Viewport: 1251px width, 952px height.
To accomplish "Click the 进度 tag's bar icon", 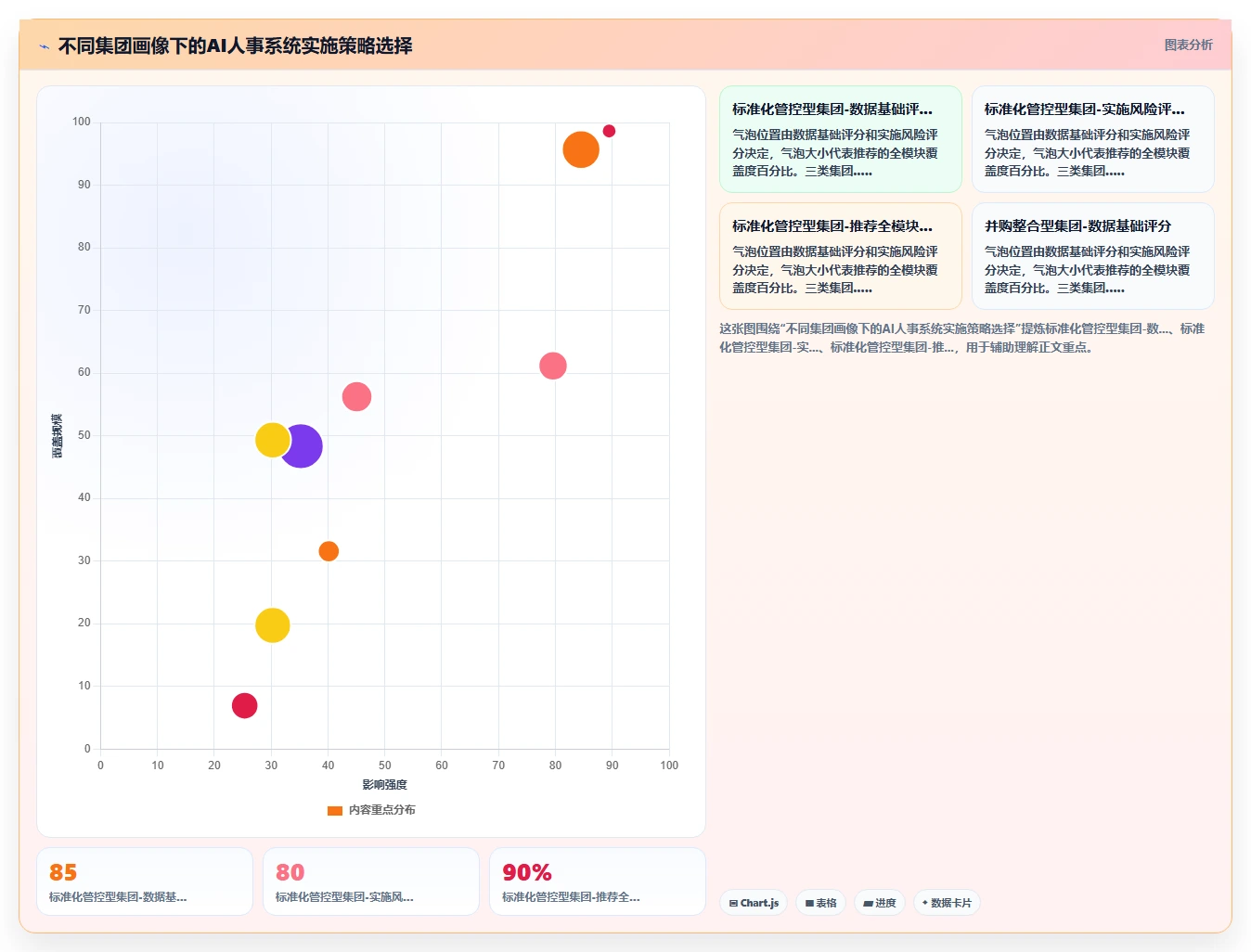I will (868, 903).
